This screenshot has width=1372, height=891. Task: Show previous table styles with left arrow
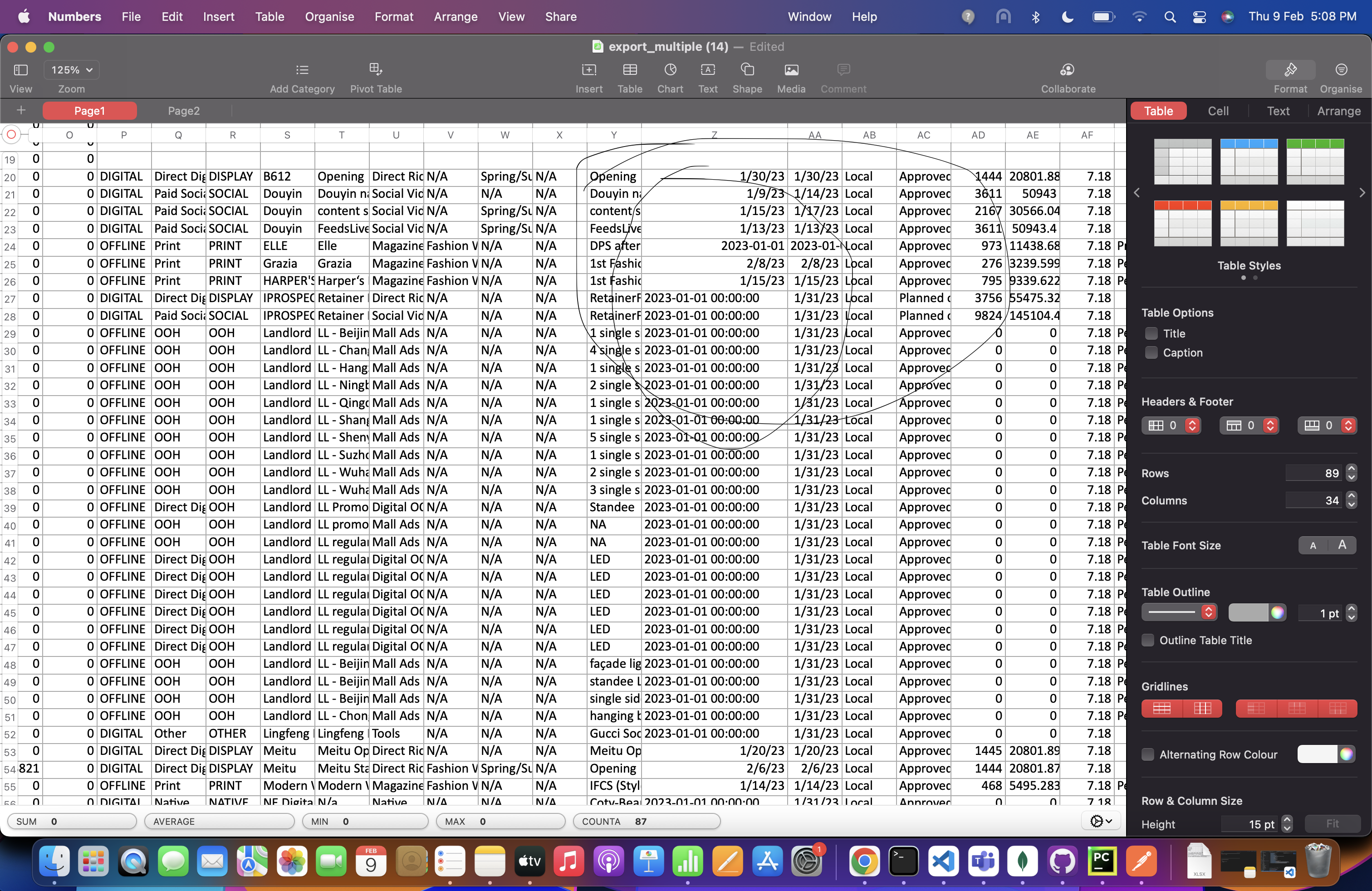tap(1136, 192)
